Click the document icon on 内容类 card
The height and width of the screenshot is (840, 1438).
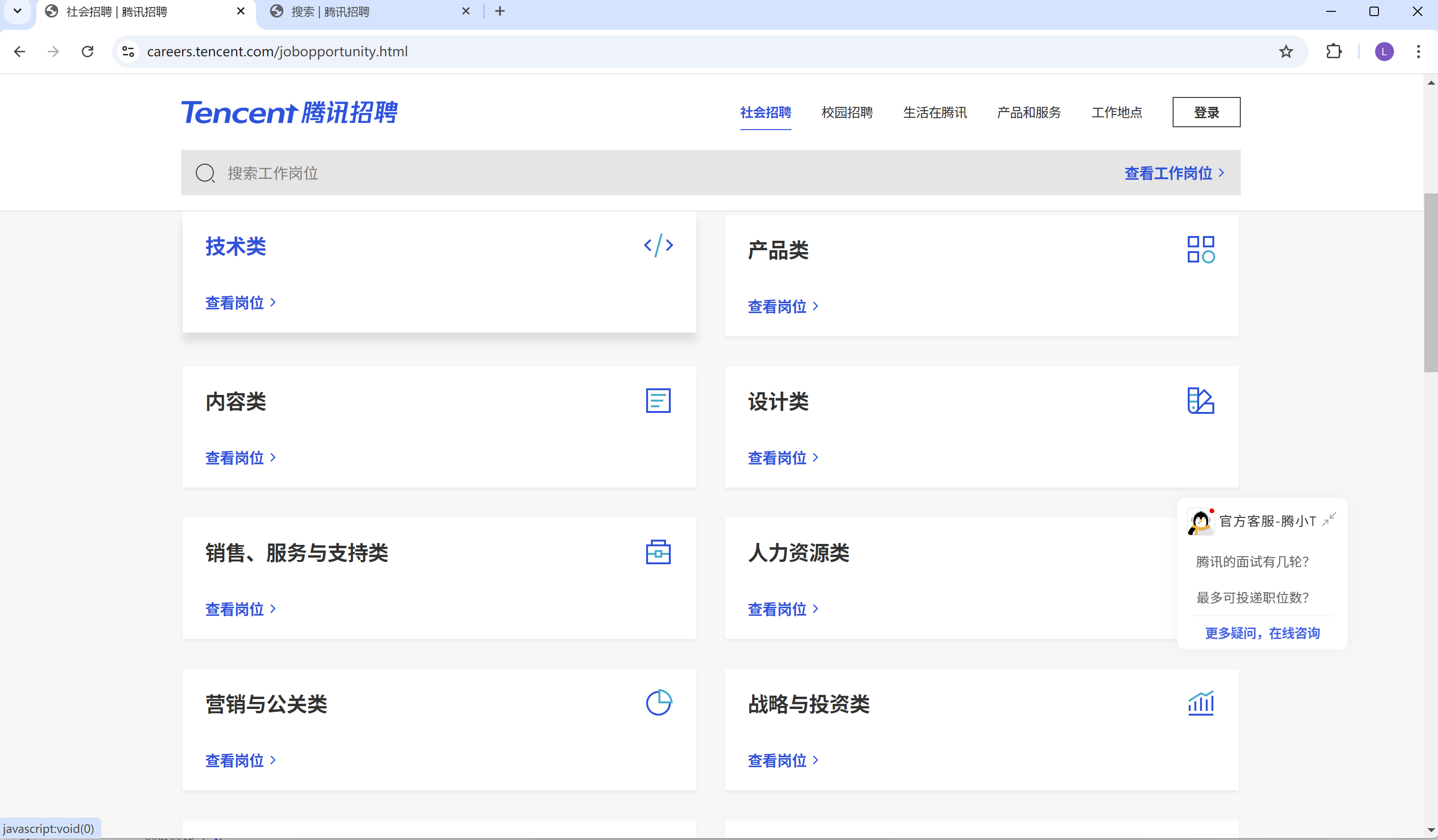pos(658,401)
